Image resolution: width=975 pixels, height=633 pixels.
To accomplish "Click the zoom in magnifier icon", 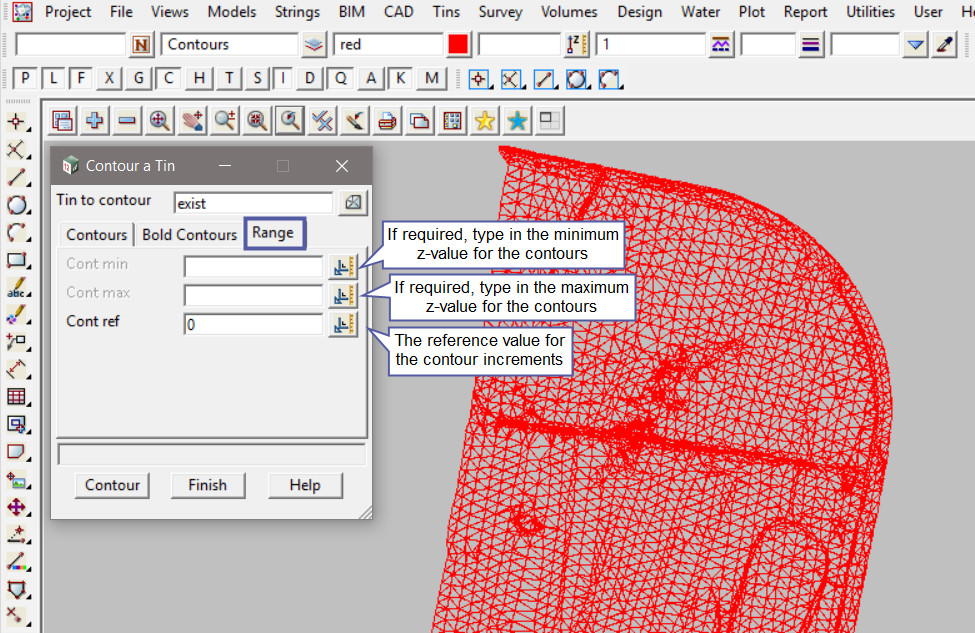I will point(224,121).
